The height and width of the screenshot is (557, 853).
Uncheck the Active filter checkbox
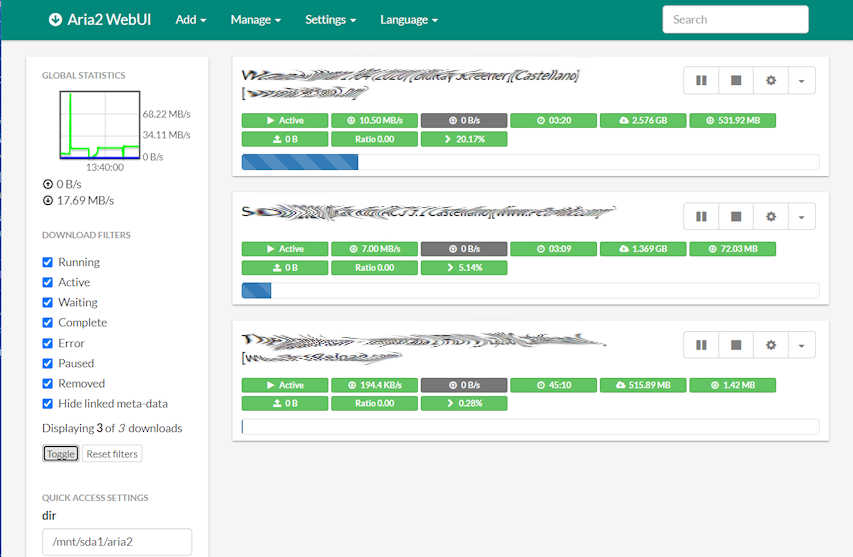[48, 282]
